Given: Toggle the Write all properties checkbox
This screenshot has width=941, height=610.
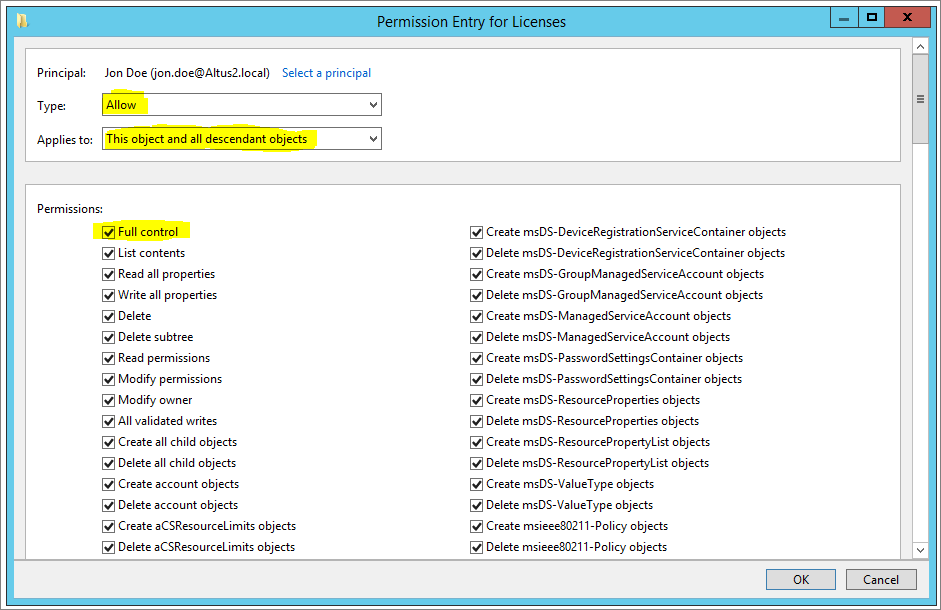Looking at the screenshot, I should click(109, 295).
